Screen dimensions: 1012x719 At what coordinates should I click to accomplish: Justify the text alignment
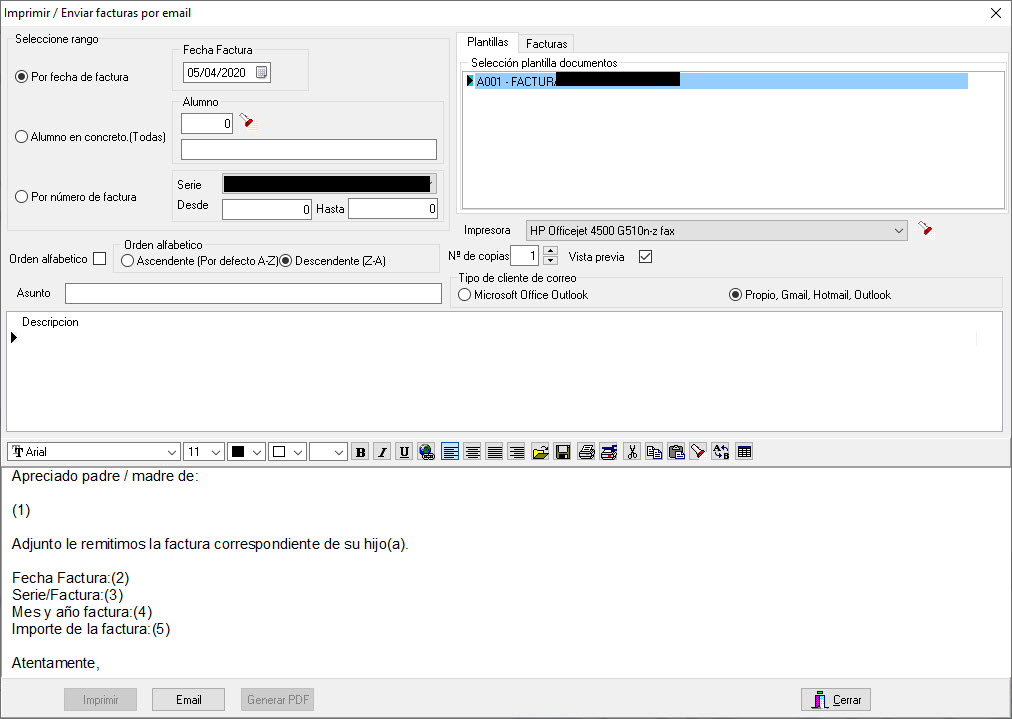pyautogui.click(x=494, y=452)
